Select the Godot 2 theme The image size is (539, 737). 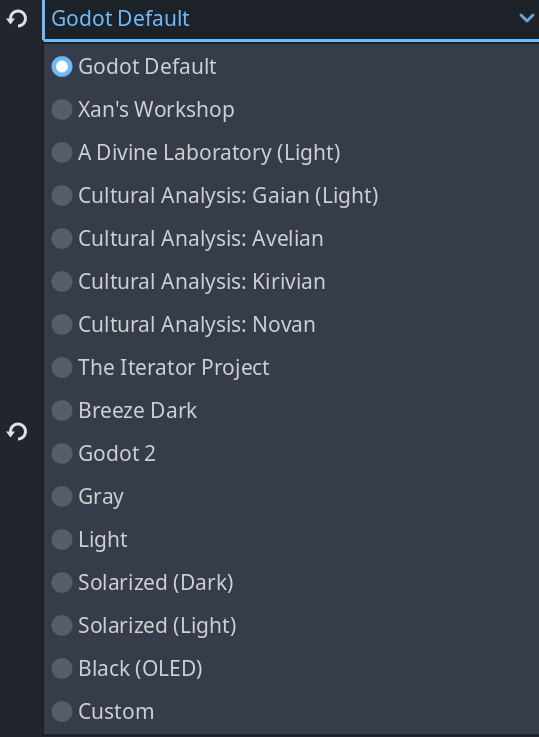coord(291,454)
